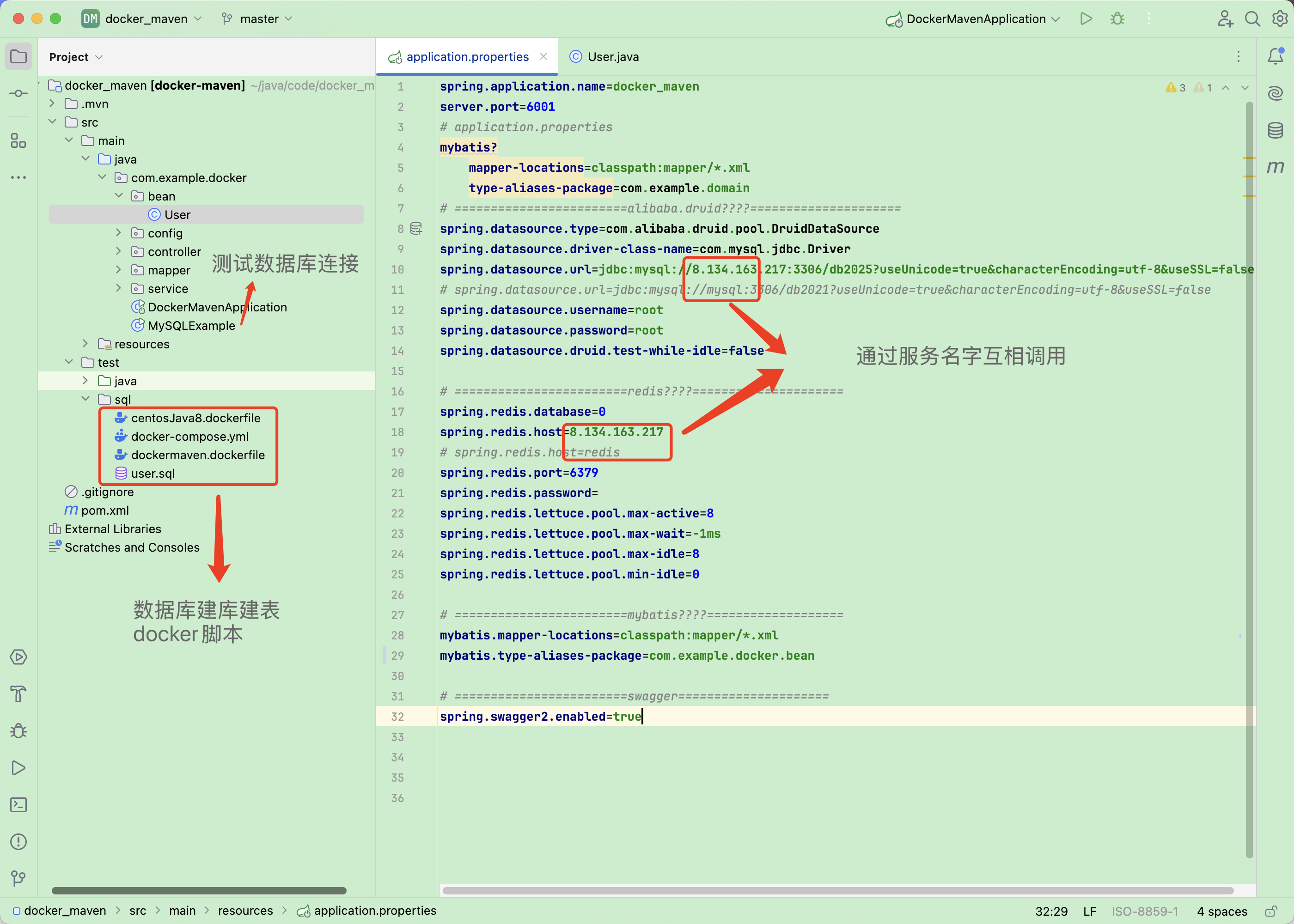Close the application.properties tab
The height and width of the screenshot is (924, 1294).
(x=543, y=56)
